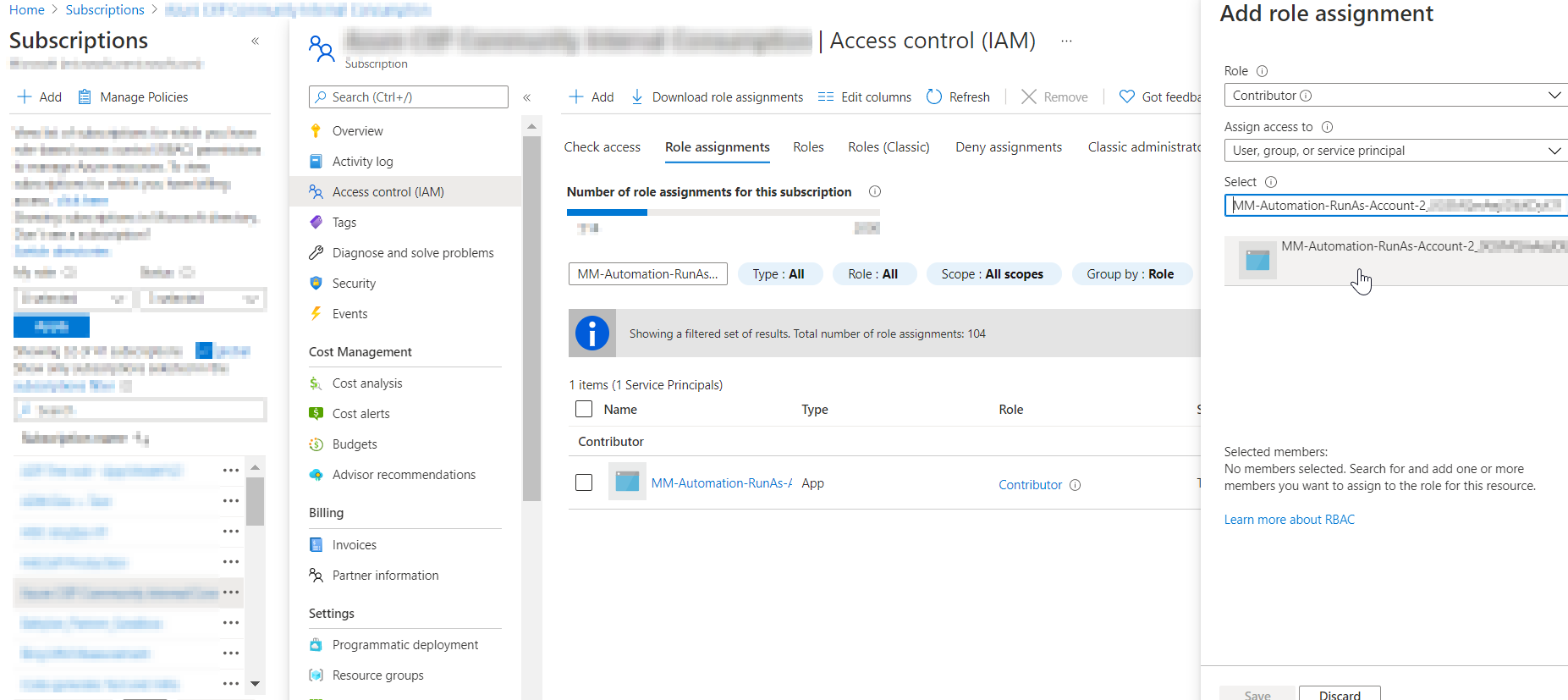Open Advisor recommendations cloud icon
1568x700 pixels.
click(316, 475)
